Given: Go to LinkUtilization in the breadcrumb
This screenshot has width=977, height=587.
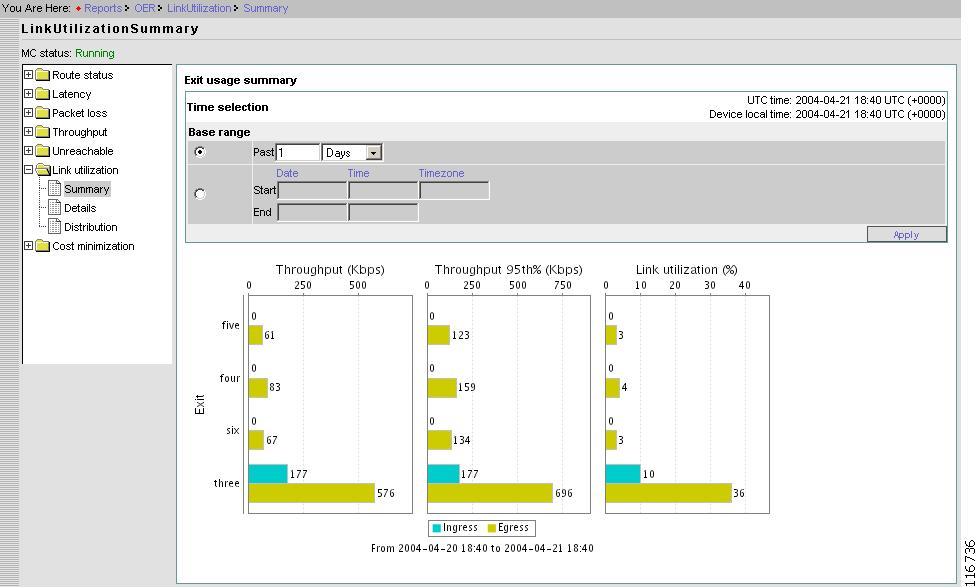Looking at the screenshot, I should coord(199,8).
